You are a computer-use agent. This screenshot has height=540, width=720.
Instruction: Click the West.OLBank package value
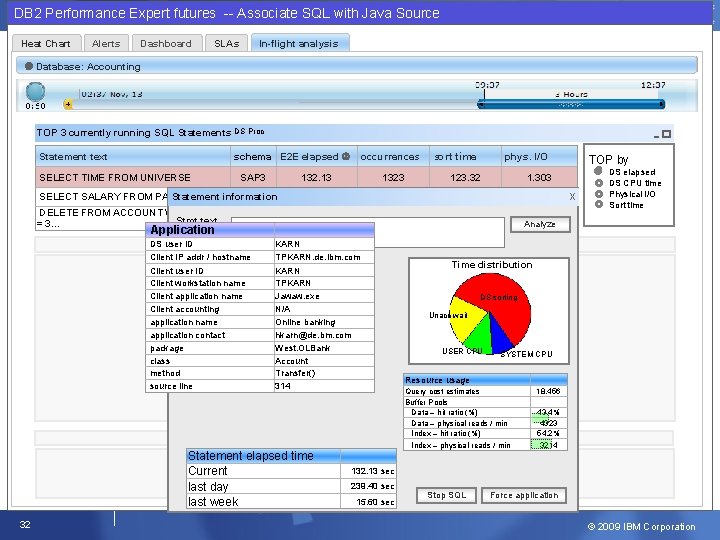(x=303, y=348)
